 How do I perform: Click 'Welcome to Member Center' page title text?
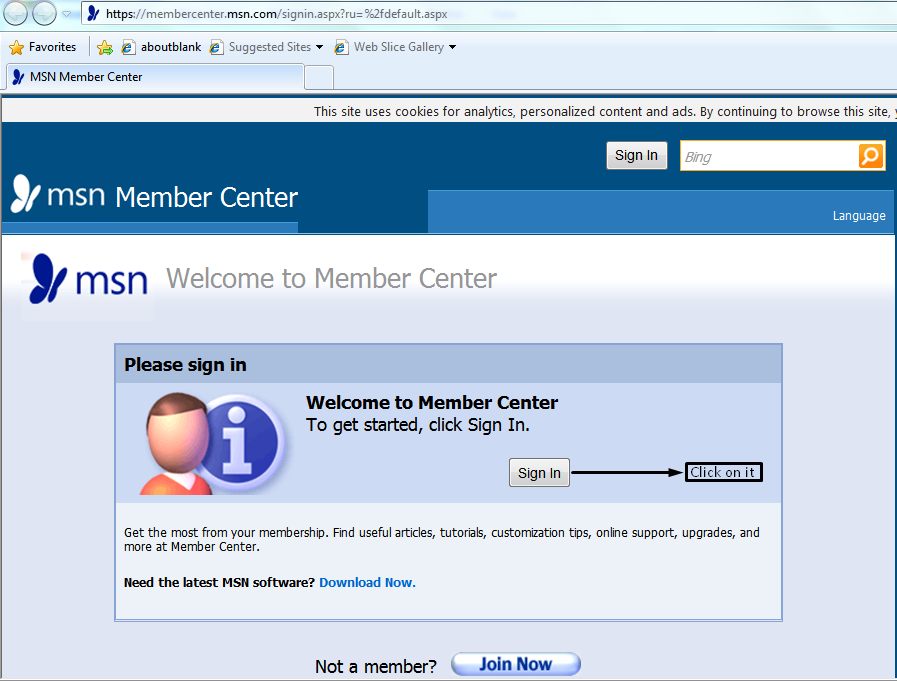tap(331, 279)
